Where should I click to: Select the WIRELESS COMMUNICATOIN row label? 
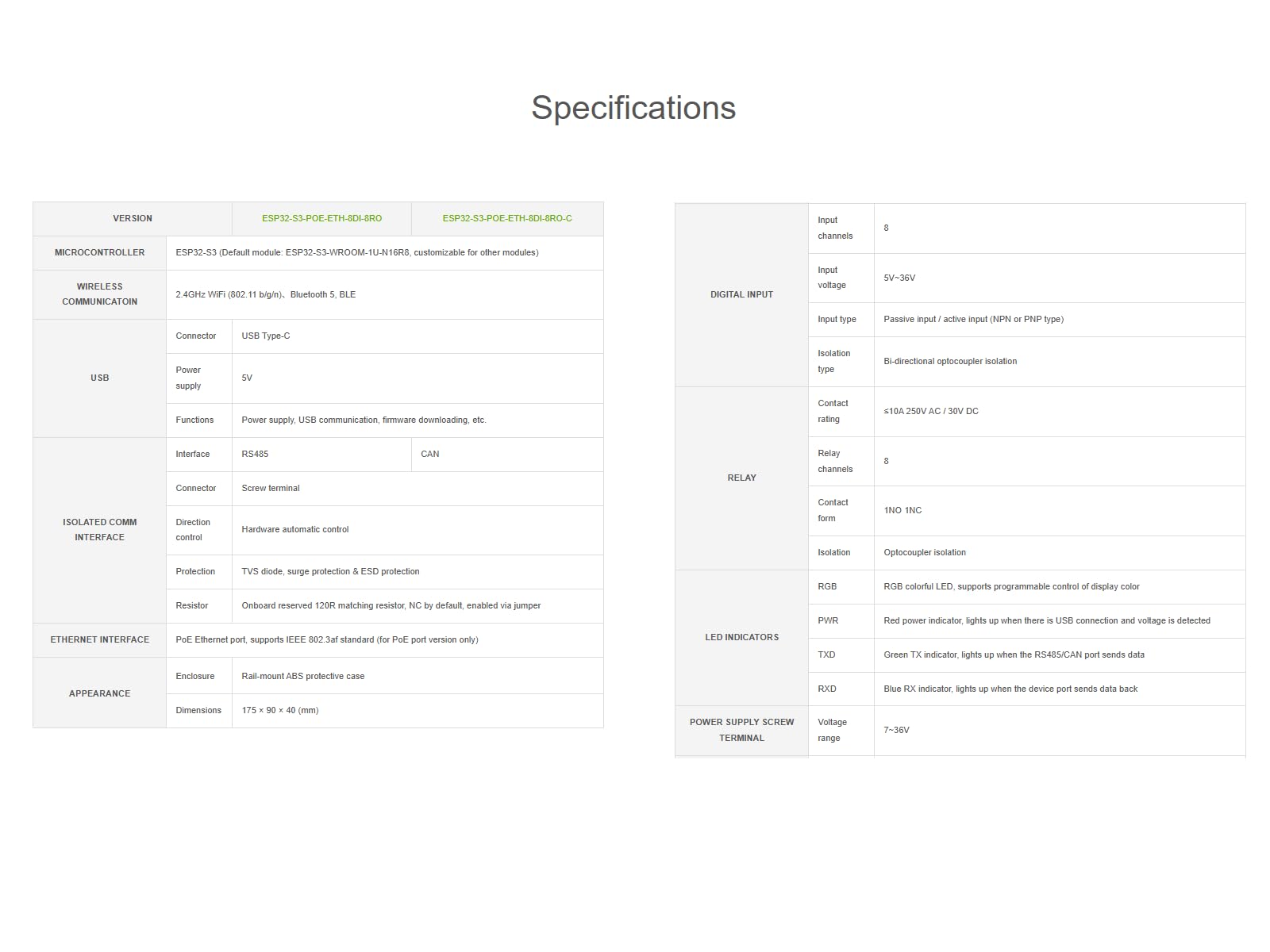tap(99, 294)
